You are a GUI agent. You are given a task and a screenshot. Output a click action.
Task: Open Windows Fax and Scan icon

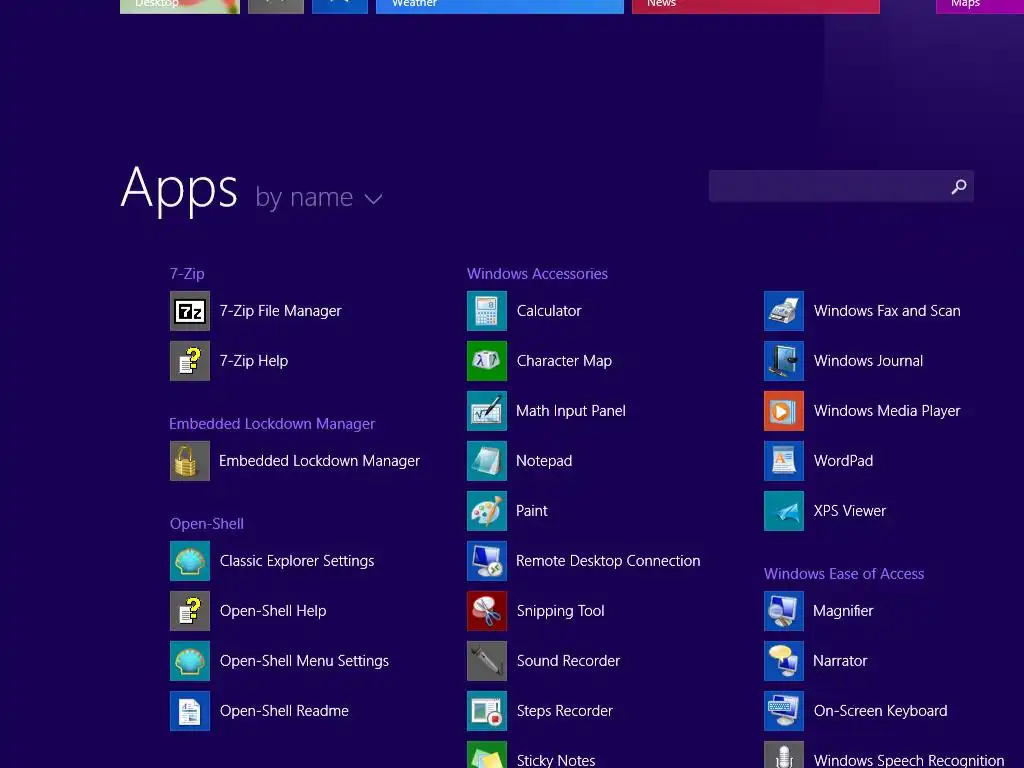[x=784, y=311]
